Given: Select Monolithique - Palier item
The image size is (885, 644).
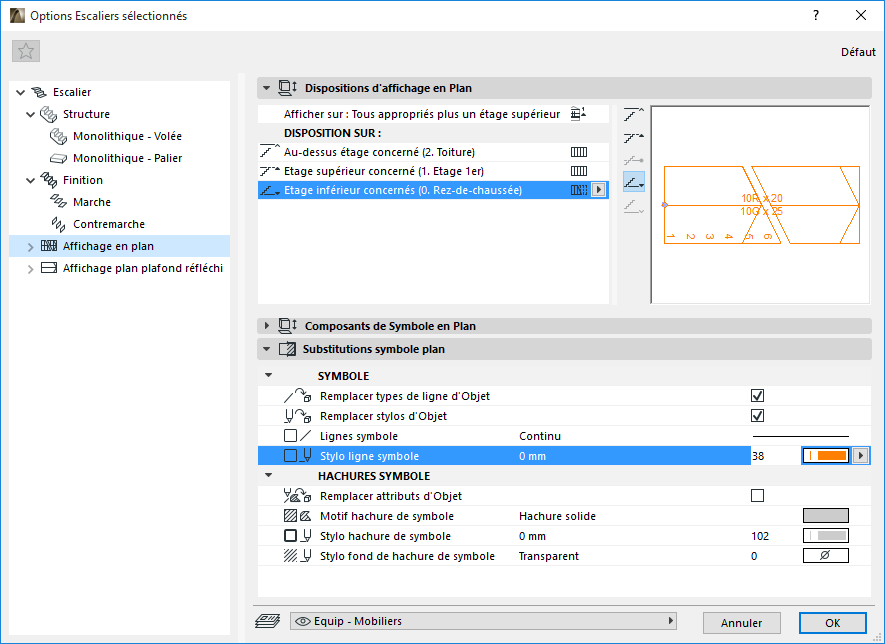Looking at the screenshot, I should (x=127, y=158).
